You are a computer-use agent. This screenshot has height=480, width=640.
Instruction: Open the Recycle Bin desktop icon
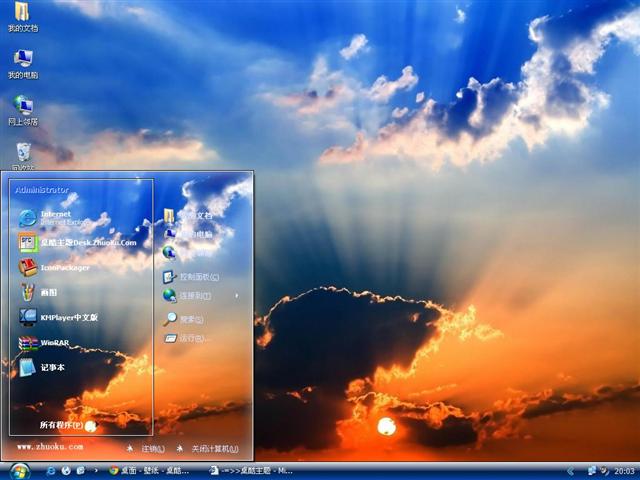23,156
